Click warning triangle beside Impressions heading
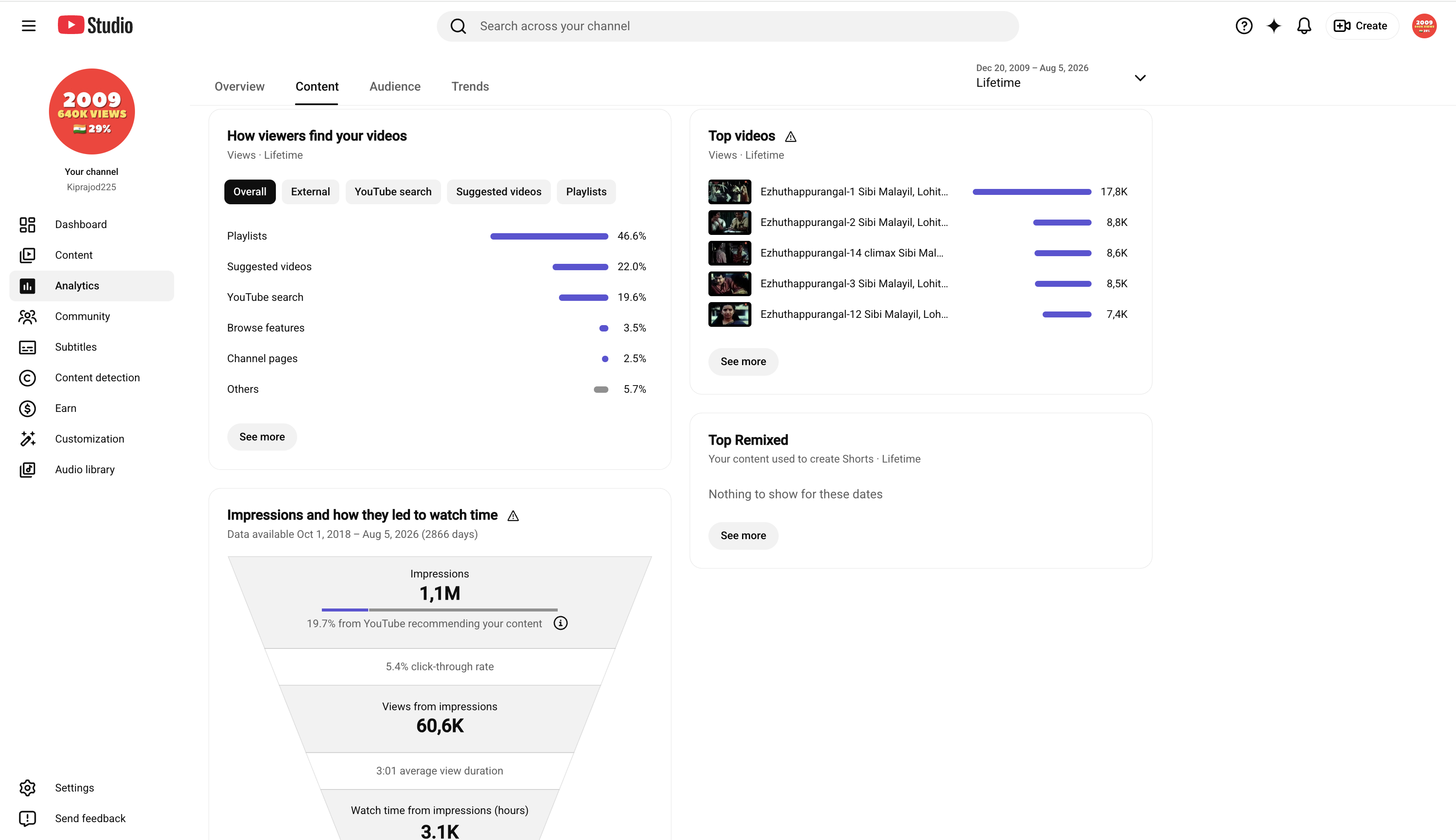The image size is (1456, 840). (513, 516)
